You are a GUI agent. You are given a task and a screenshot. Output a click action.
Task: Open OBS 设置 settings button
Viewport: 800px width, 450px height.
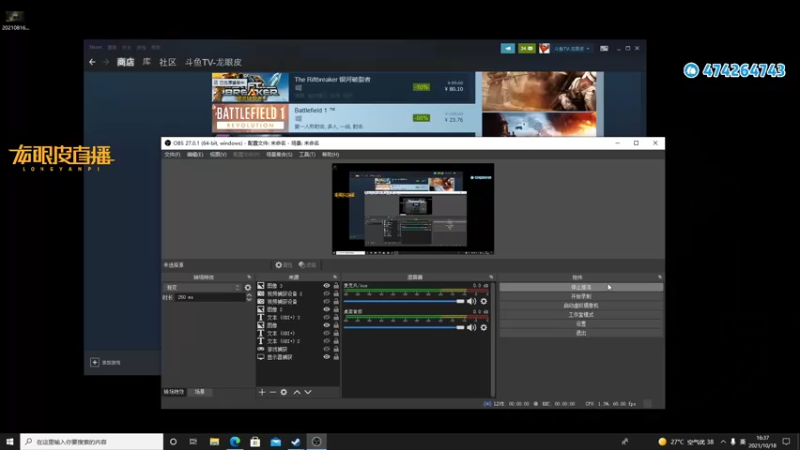tap(581, 323)
